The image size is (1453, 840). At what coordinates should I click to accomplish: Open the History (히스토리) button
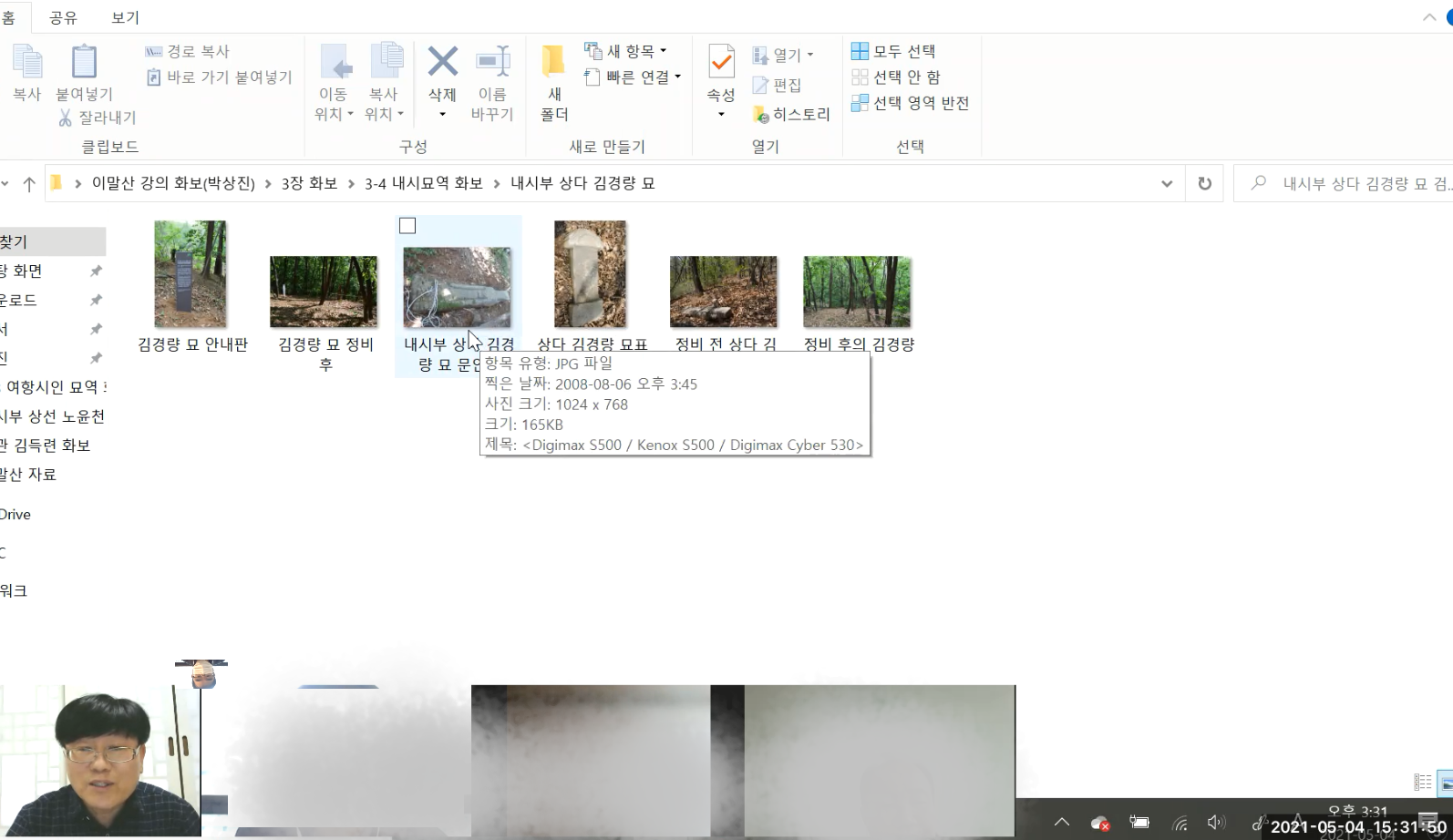click(x=791, y=114)
